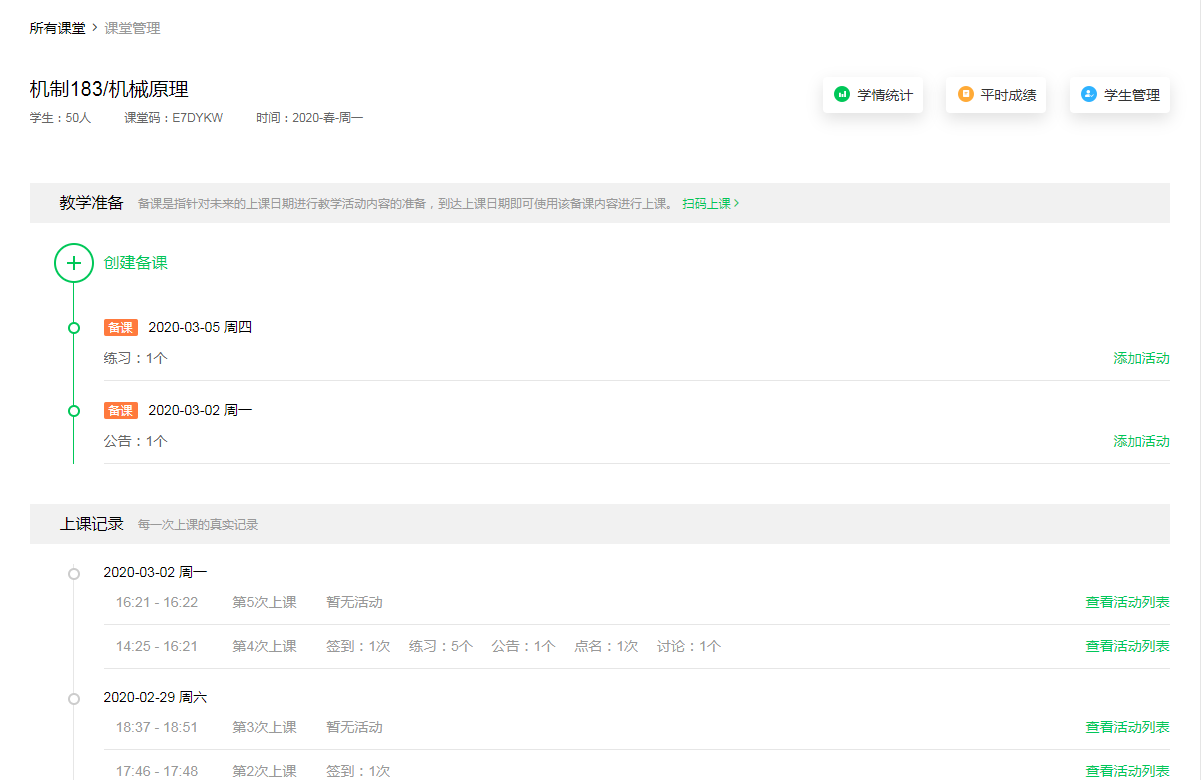The image size is (1201, 780).
Task: Click the orange icon on 平时成绩
Action: click(965, 95)
